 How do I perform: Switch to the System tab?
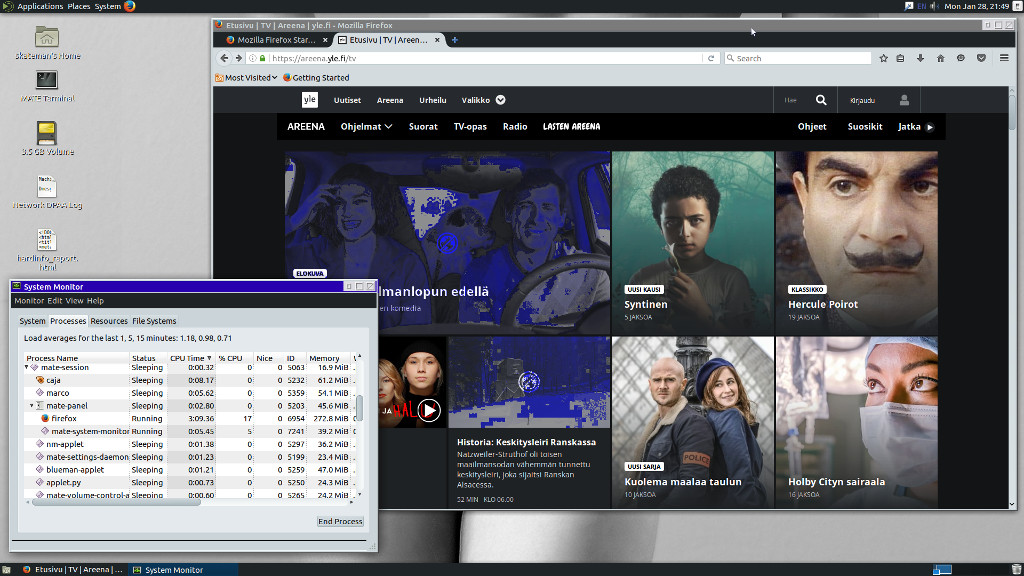pyautogui.click(x=32, y=321)
